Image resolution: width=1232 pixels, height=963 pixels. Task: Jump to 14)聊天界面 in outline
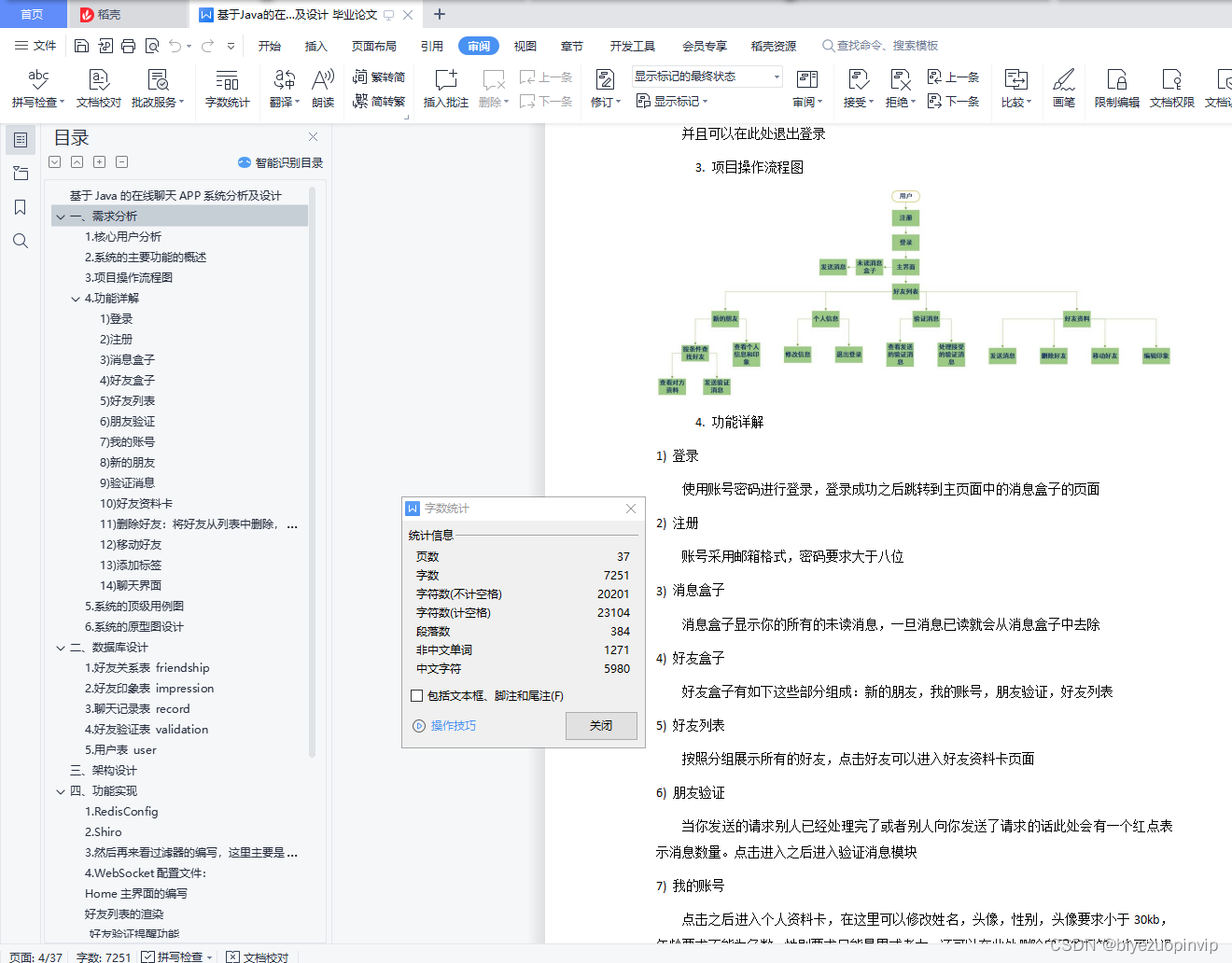(x=131, y=586)
